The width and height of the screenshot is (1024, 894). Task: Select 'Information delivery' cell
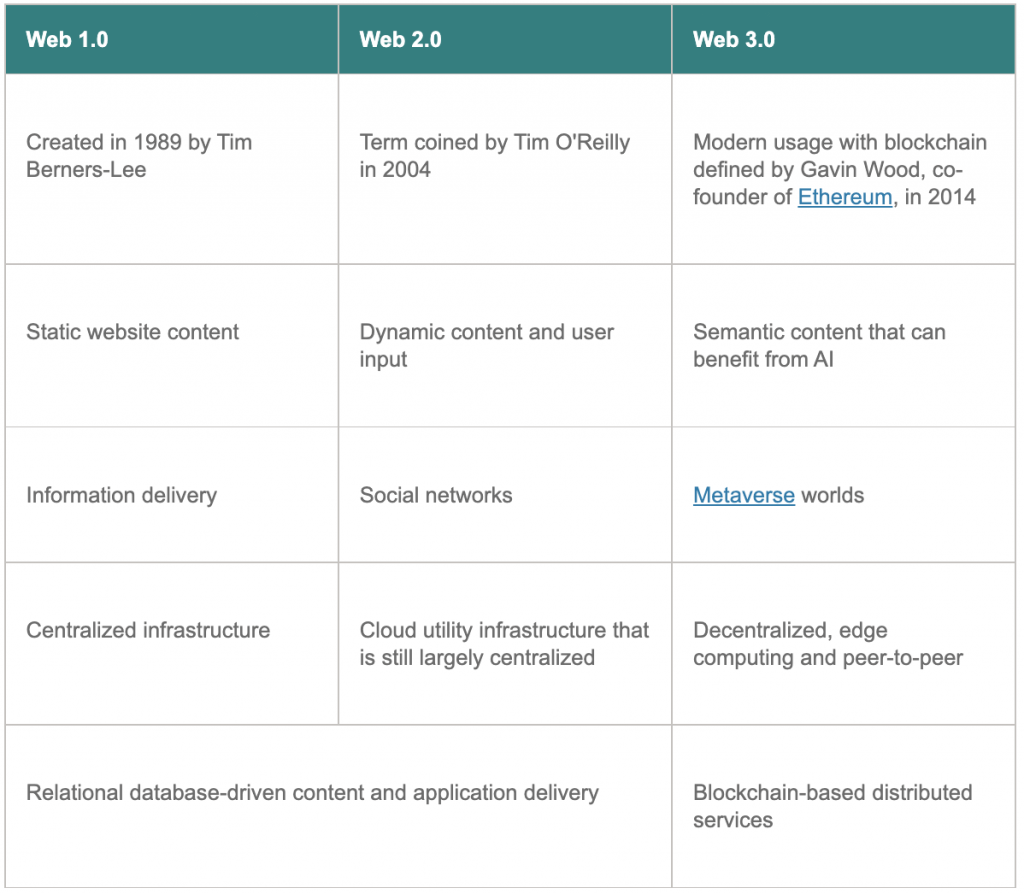[x=172, y=495]
